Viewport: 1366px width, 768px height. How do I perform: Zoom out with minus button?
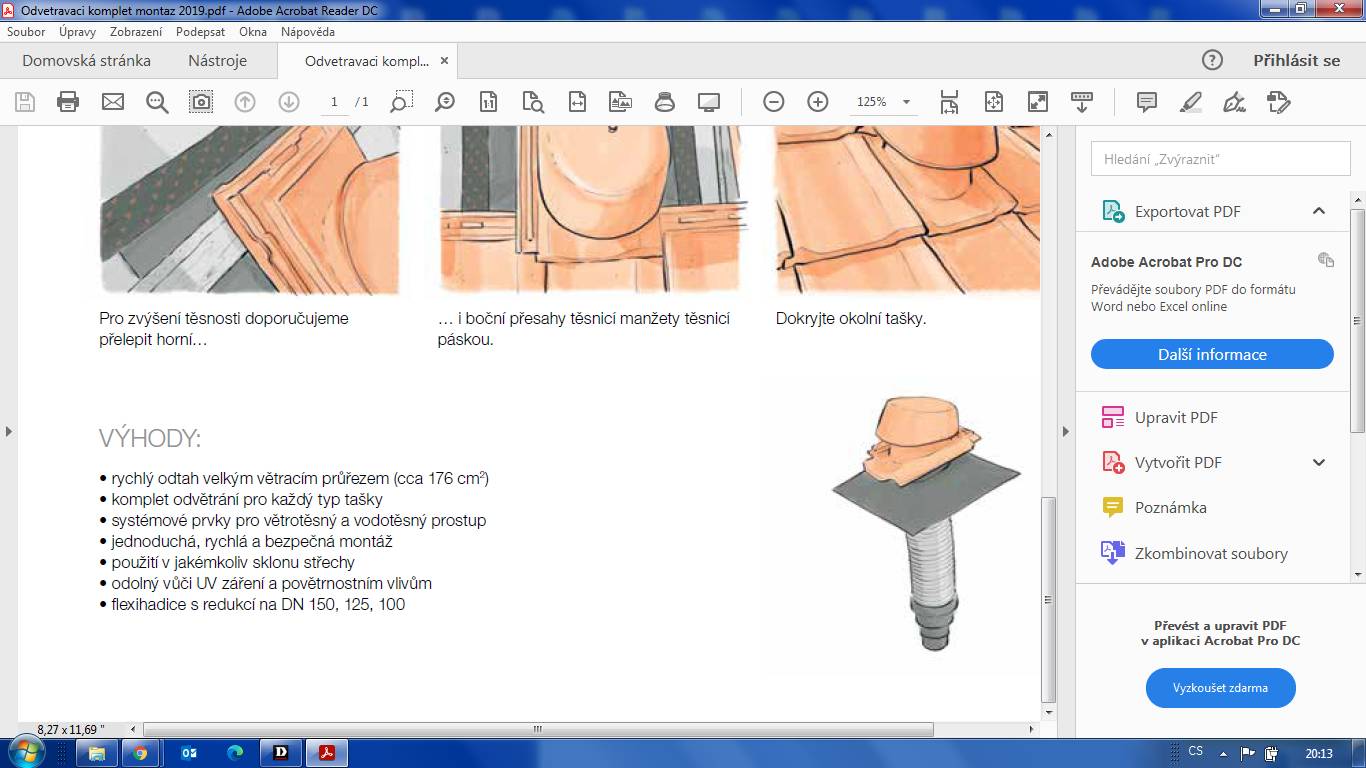point(773,102)
